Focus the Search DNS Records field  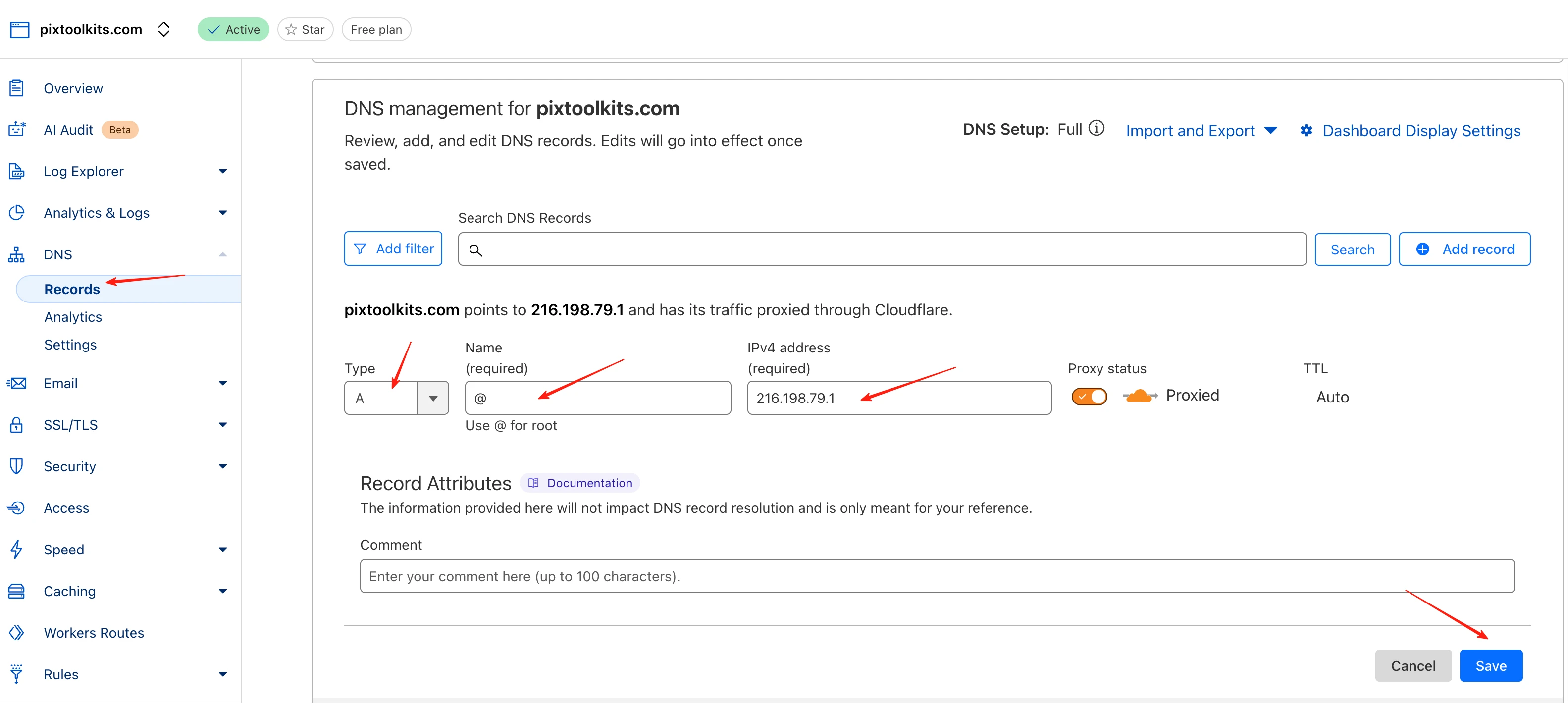click(882, 249)
